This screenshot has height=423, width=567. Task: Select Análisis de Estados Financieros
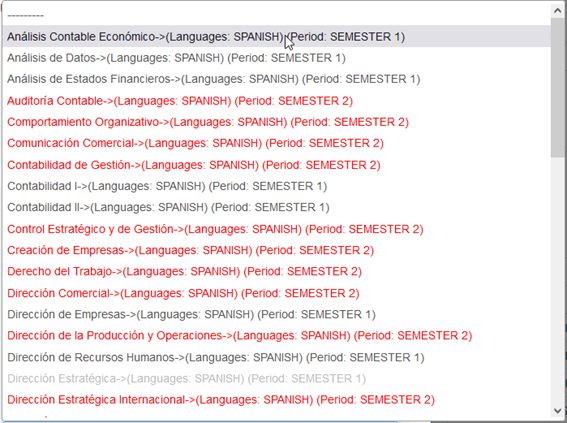coord(277,79)
